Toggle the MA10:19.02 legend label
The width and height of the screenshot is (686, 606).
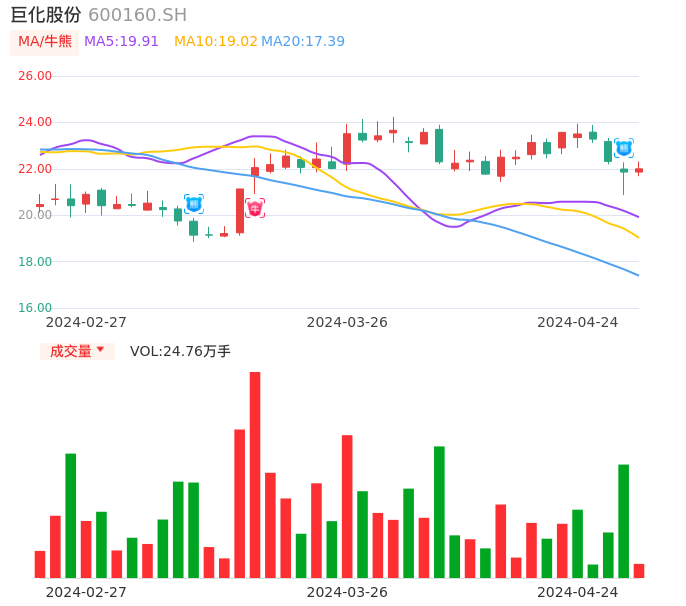coord(215,42)
